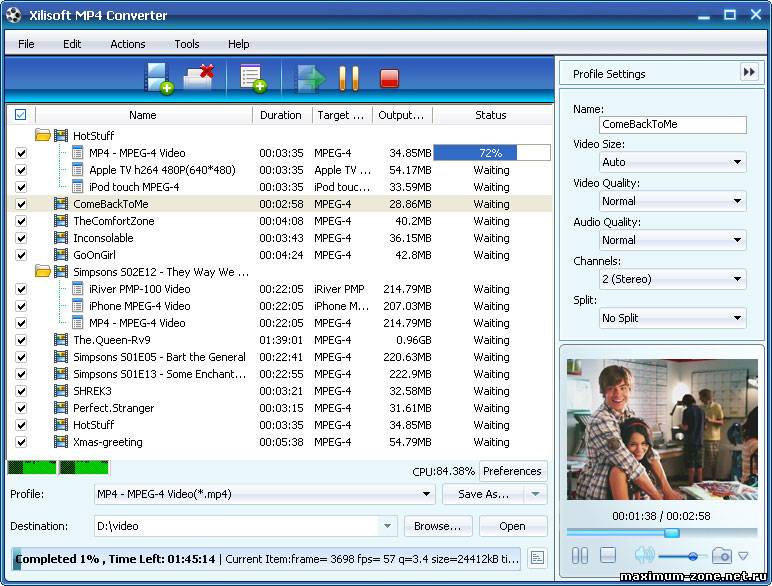This screenshot has height=586, width=772.
Task: Open the Tools menu
Action: coord(187,44)
